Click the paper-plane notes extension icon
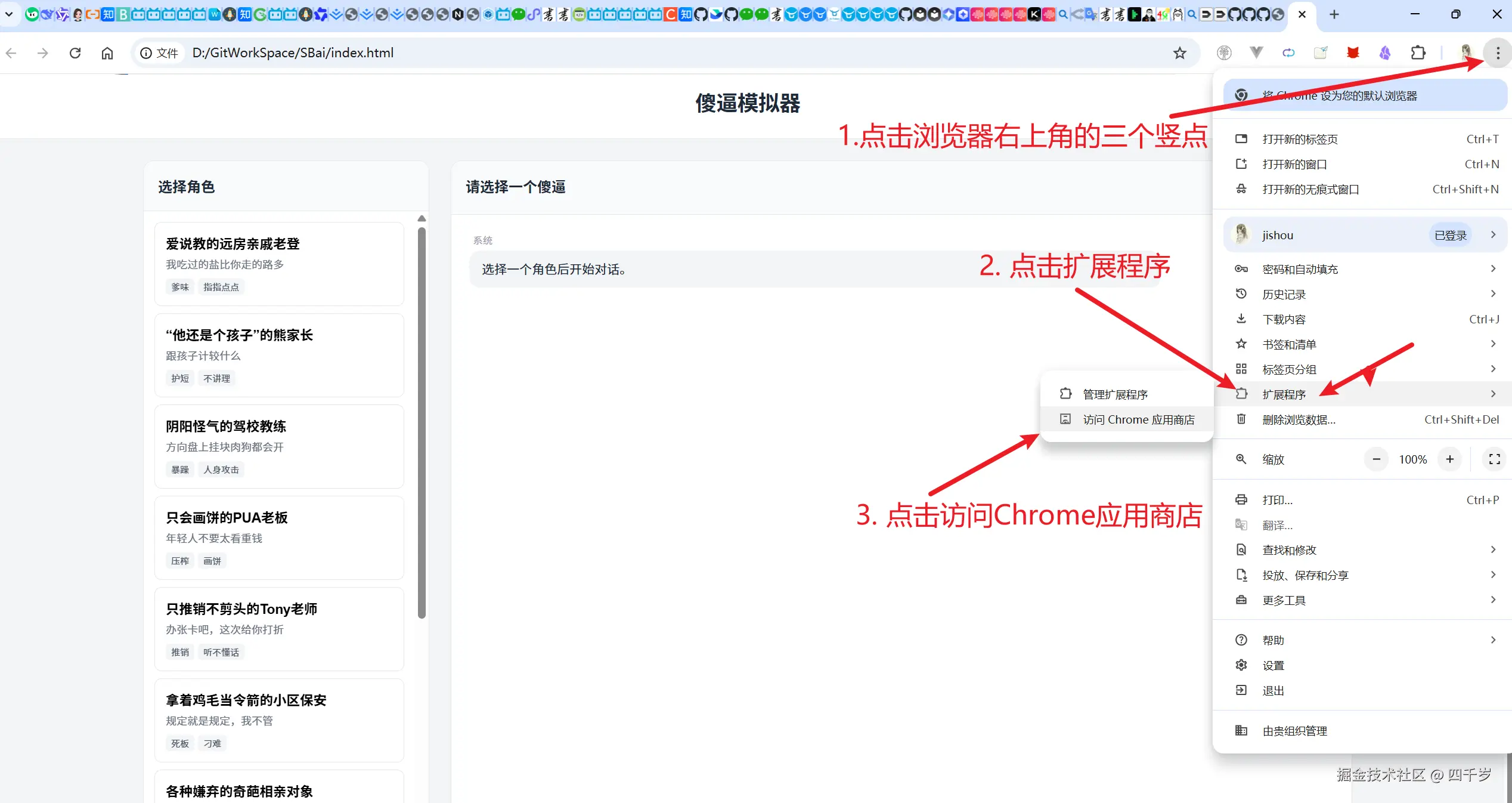This screenshot has width=1512, height=803. pyautogui.click(x=1320, y=52)
